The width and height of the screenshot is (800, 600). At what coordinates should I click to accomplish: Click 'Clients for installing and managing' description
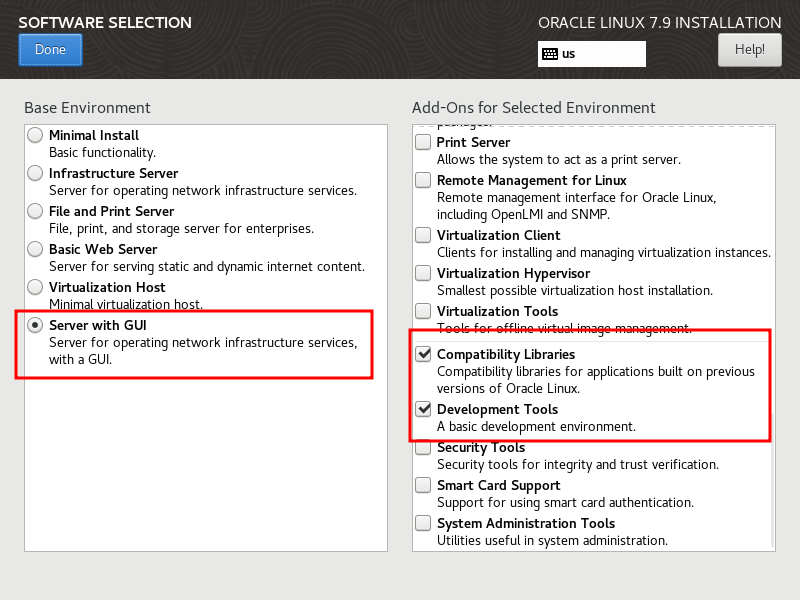[x=604, y=253]
